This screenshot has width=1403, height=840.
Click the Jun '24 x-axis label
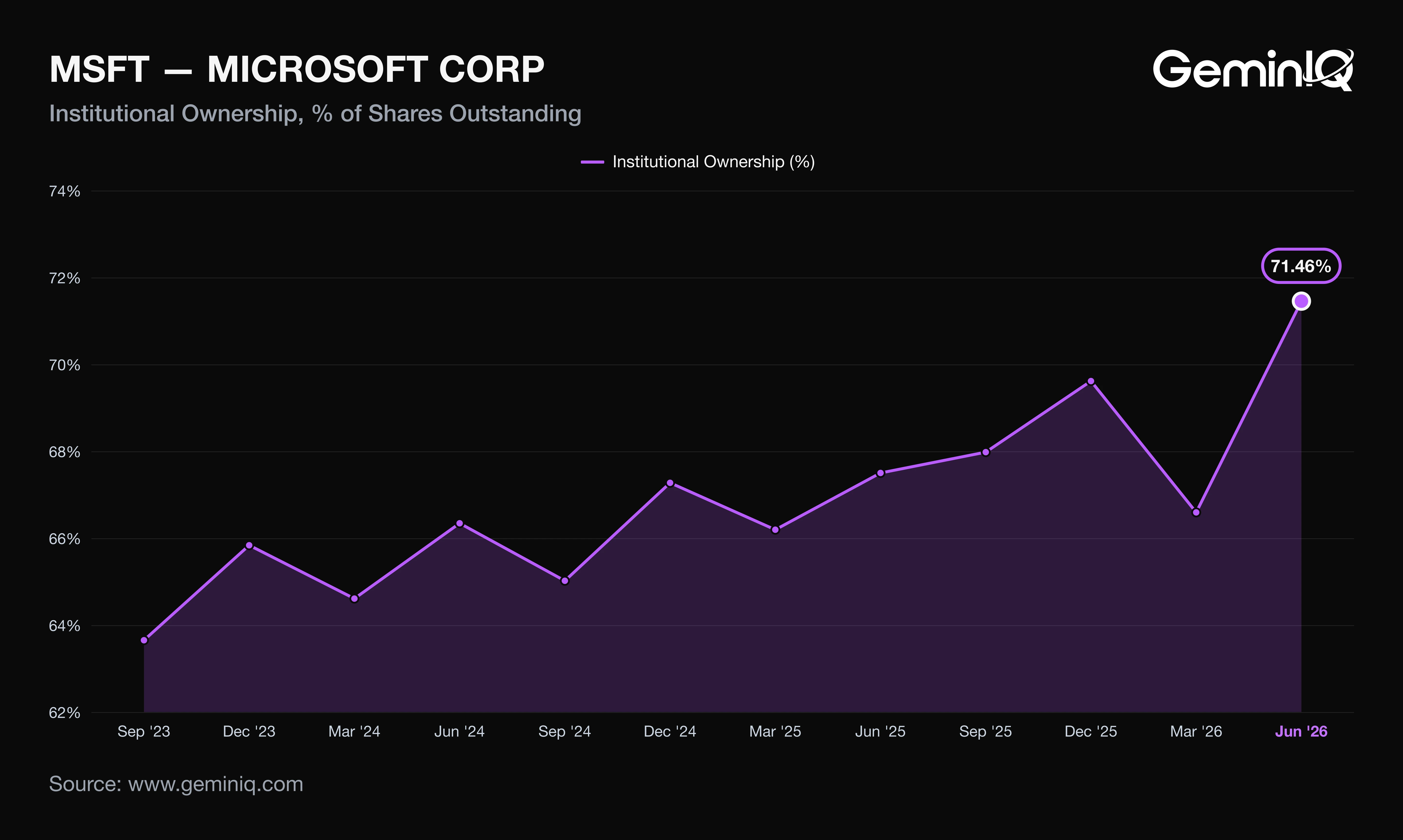pyautogui.click(x=460, y=732)
